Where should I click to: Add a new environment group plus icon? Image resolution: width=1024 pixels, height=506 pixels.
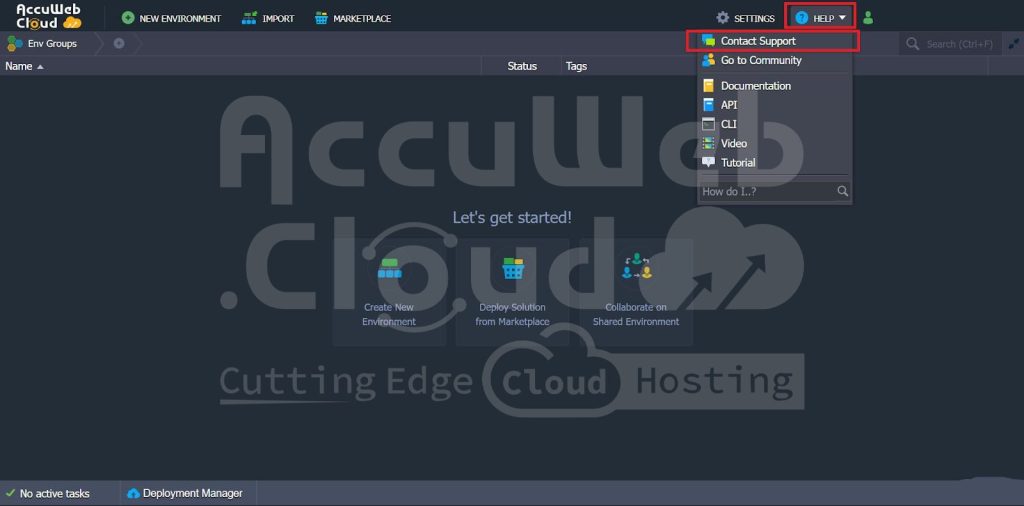pos(119,44)
